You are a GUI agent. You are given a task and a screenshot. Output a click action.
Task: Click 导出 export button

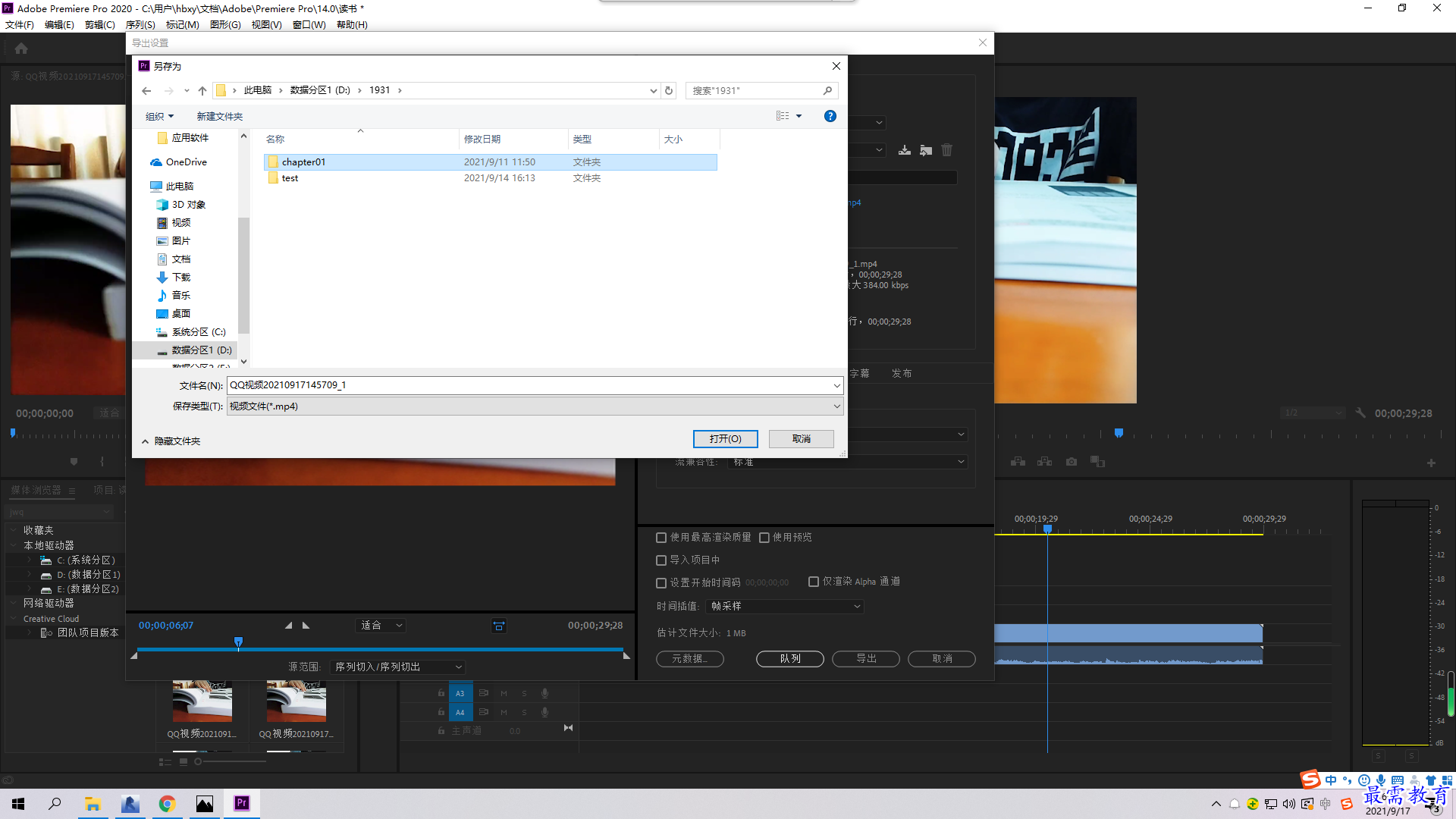coord(866,659)
